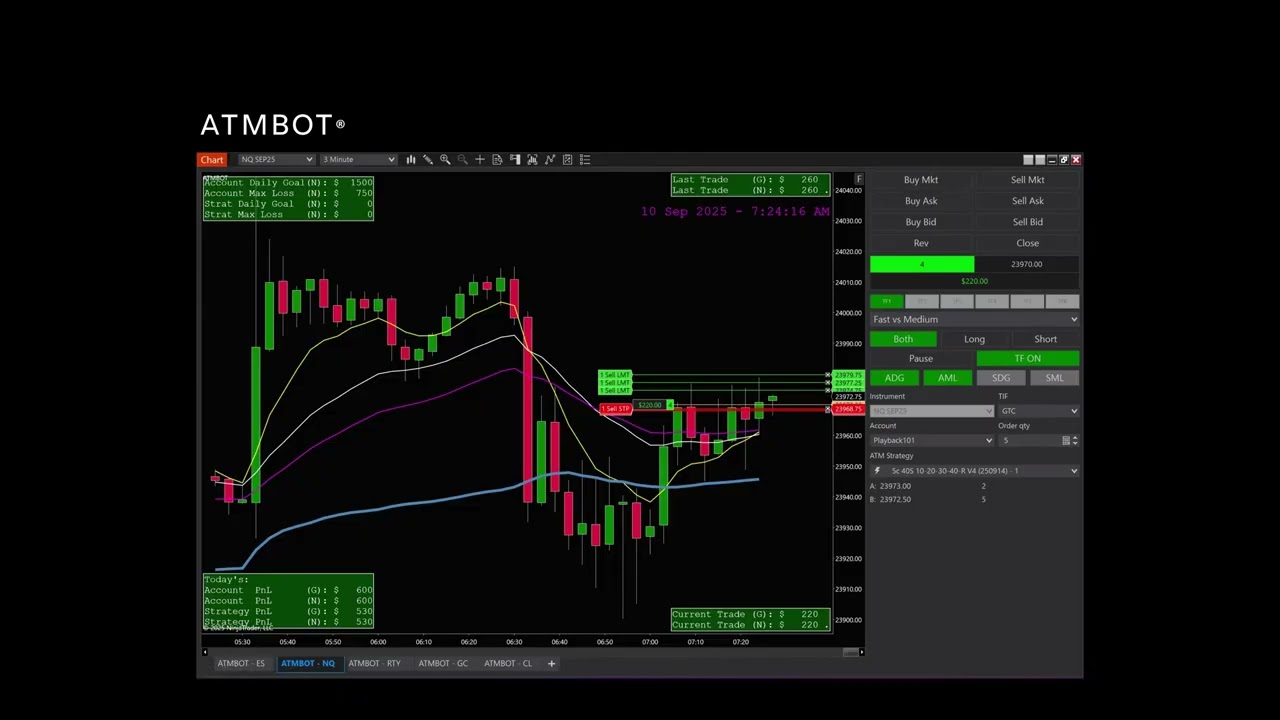Open the data box icon
The height and width of the screenshot is (720, 1280).
497,159
